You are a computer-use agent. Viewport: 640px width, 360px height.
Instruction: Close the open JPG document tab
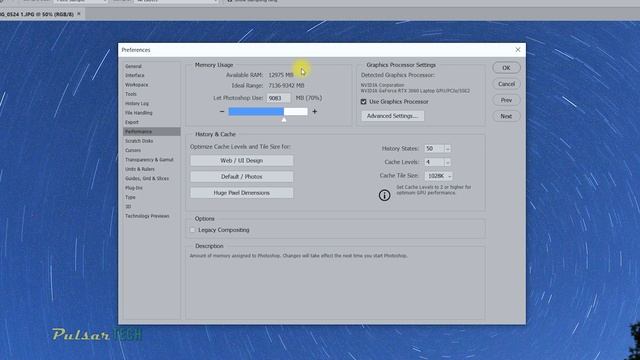click(x=79, y=14)
